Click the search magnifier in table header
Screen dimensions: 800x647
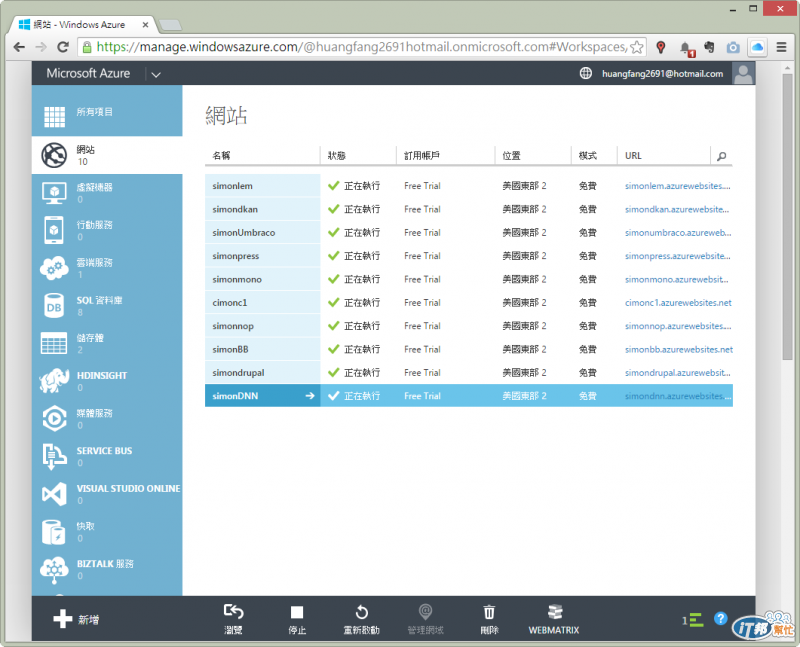point(721,156)
